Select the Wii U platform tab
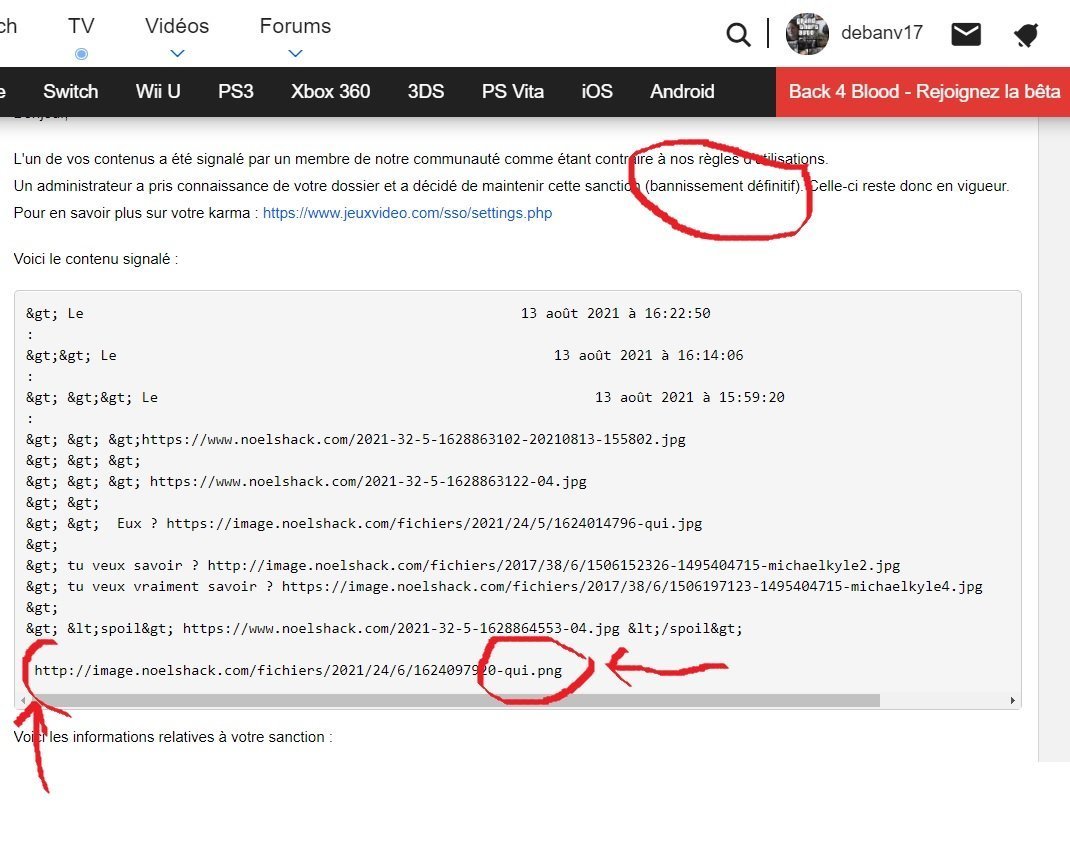 [158, 91]
